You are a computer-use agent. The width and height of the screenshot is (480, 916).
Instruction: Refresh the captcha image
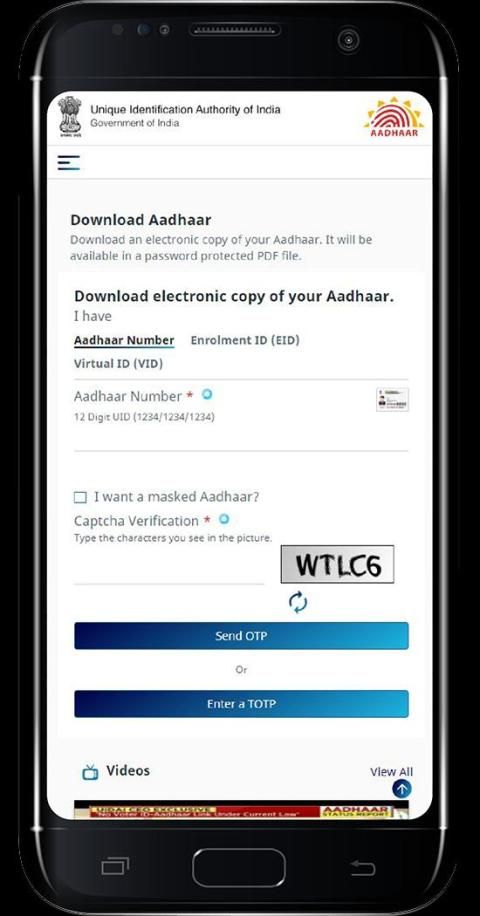pyautogui.click(x=298, y=602)
